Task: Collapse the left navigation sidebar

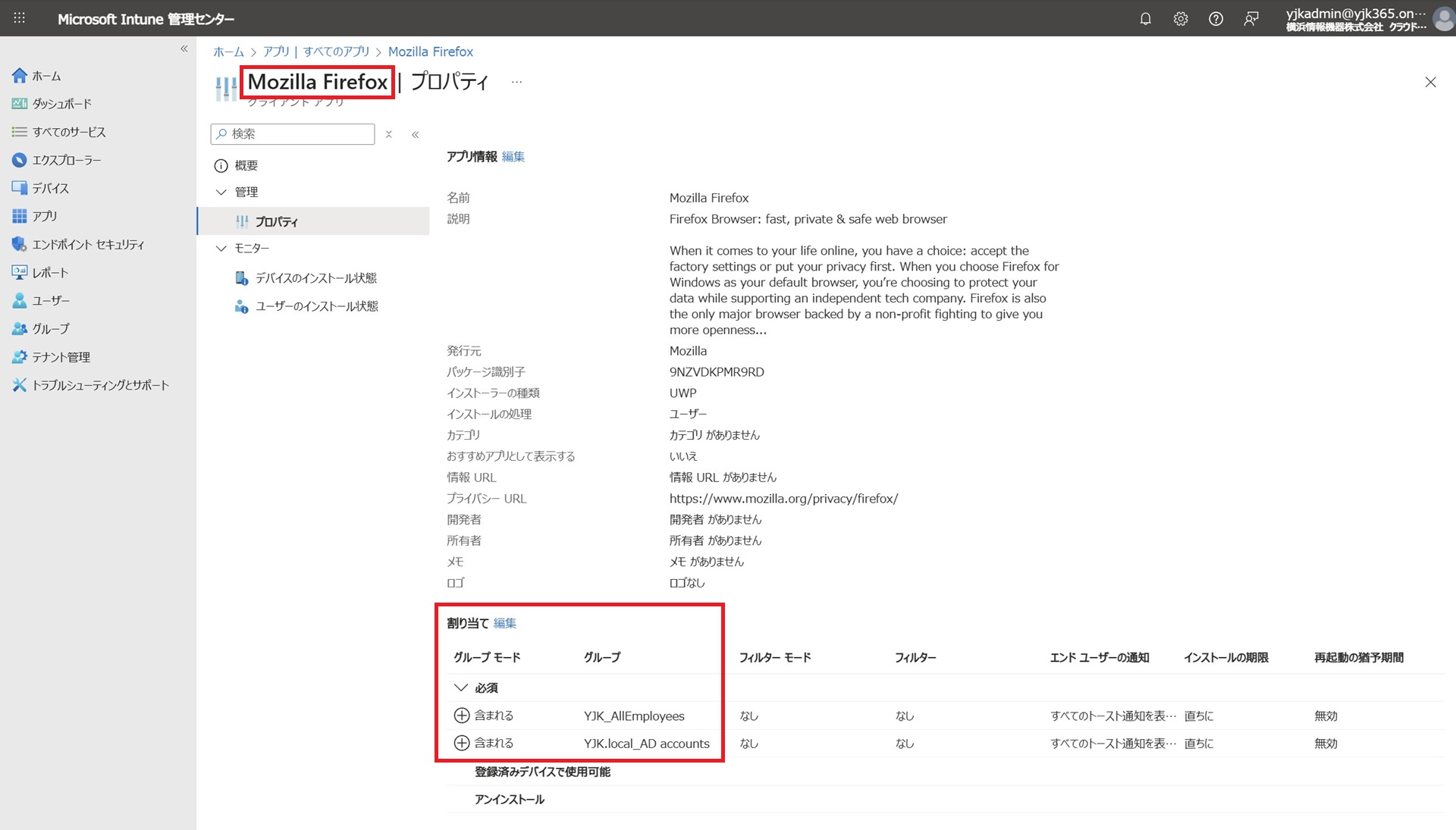Action: (184, 49)
